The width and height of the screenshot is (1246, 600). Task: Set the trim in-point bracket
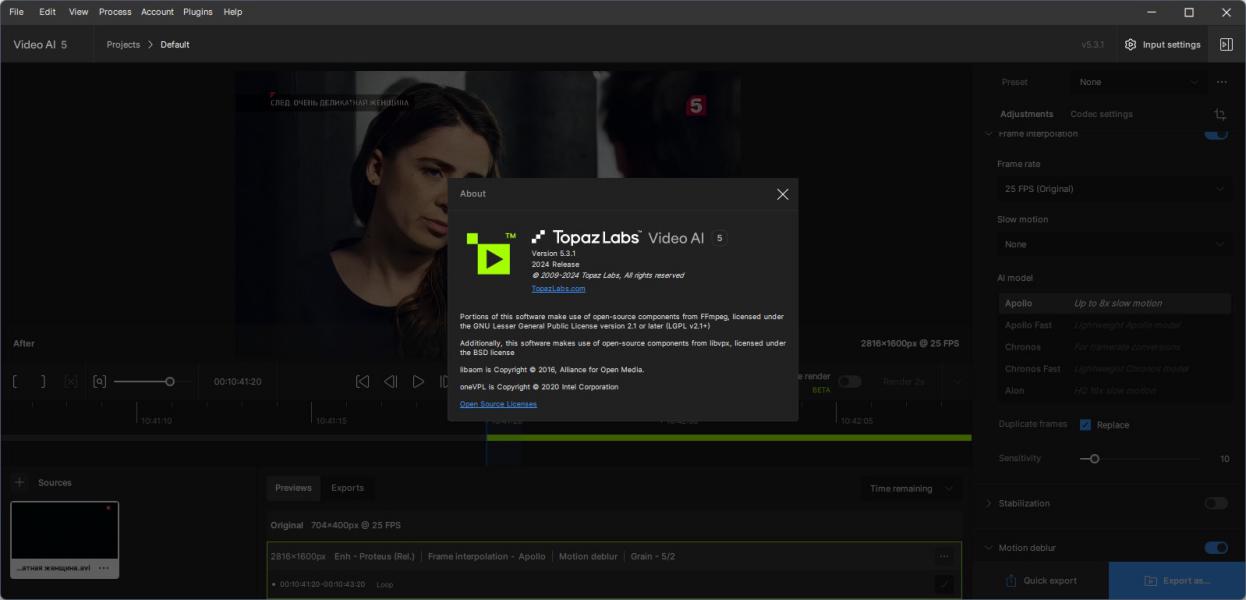[15, 382]
